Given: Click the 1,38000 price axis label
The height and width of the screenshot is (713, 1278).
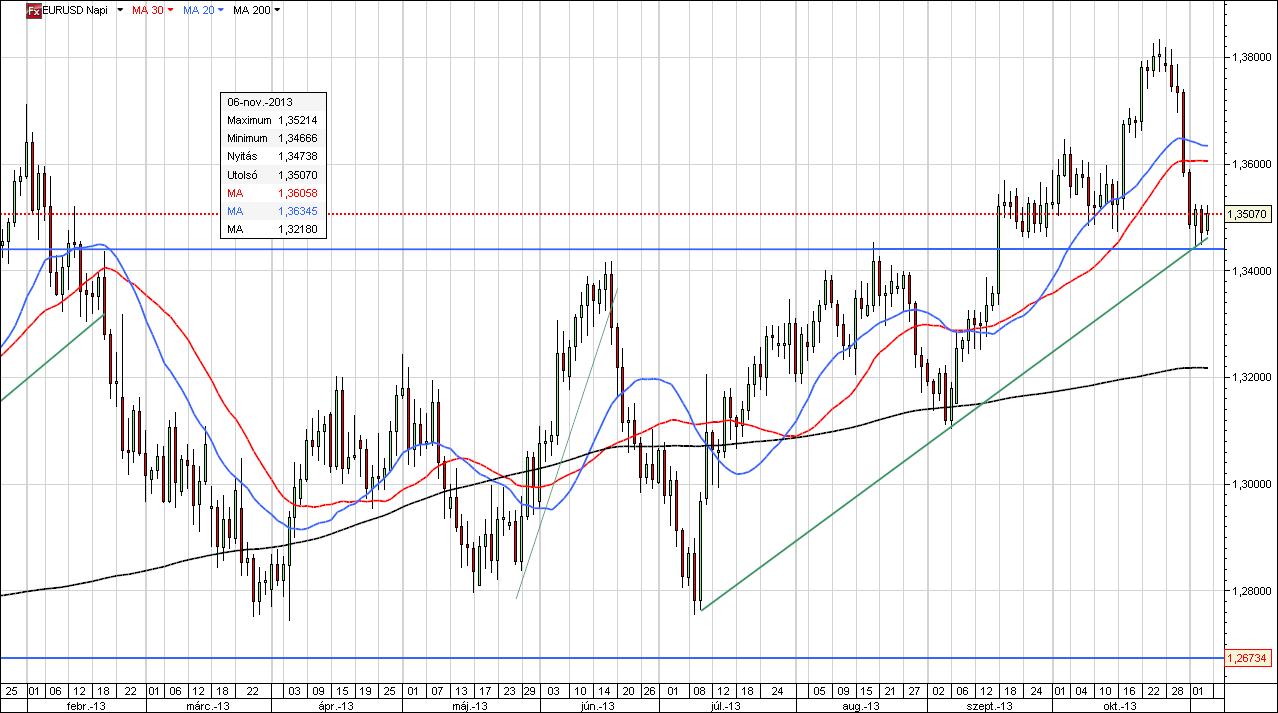Looking at the screenshot, I should pyautogui.click(x=1251, y=57).
